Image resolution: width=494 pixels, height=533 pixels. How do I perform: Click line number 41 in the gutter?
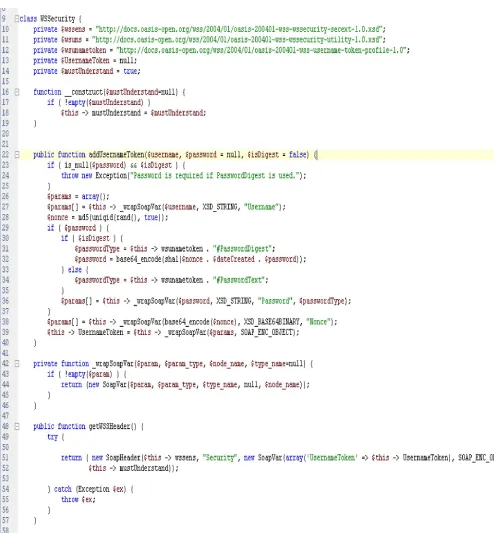coord(5,353)
